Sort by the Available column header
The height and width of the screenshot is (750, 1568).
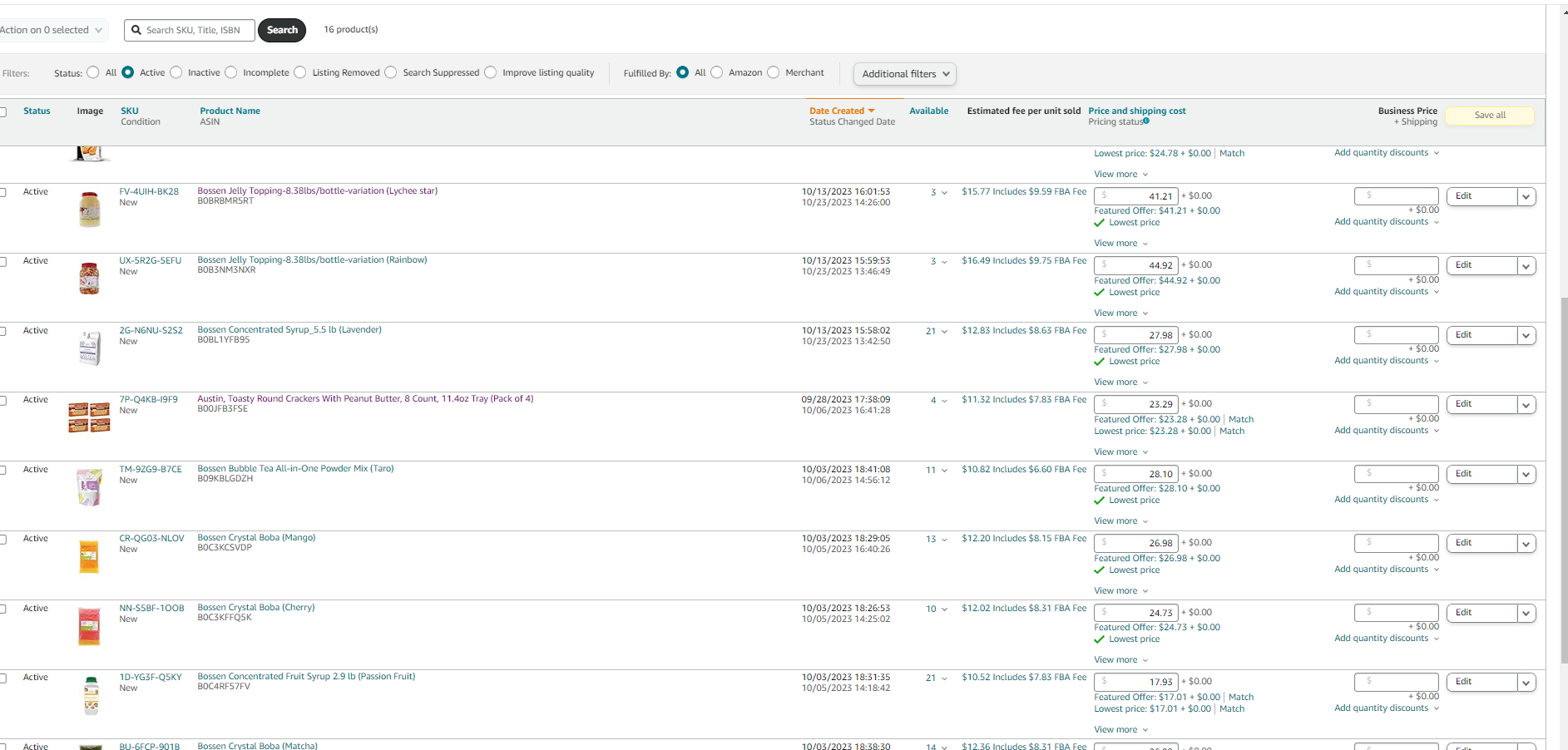tap(929, 111)
